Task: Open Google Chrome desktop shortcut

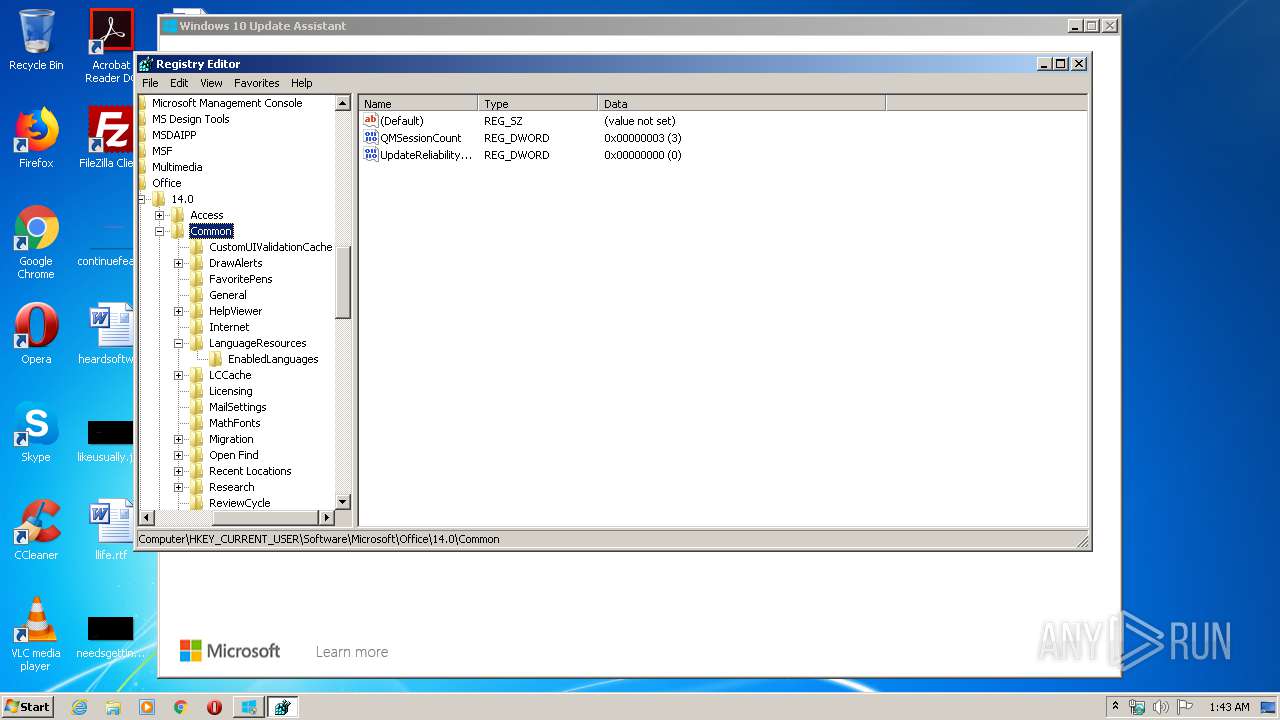Action: 36,242
